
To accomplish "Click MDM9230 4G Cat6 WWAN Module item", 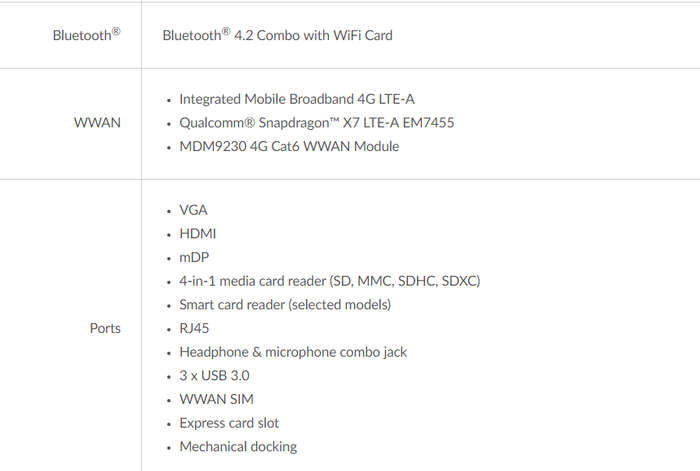I will (x=289, y=146).
